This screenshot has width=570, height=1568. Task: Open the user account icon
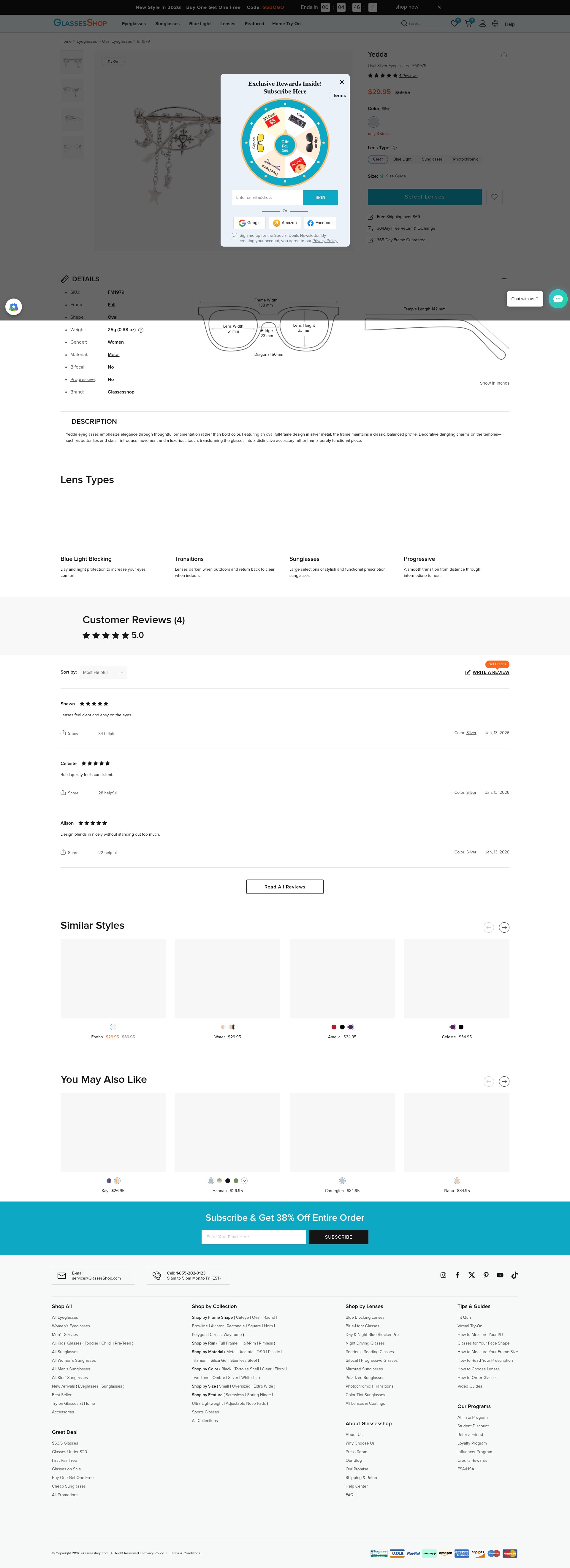pyautogui.click(x=482, y=23)
